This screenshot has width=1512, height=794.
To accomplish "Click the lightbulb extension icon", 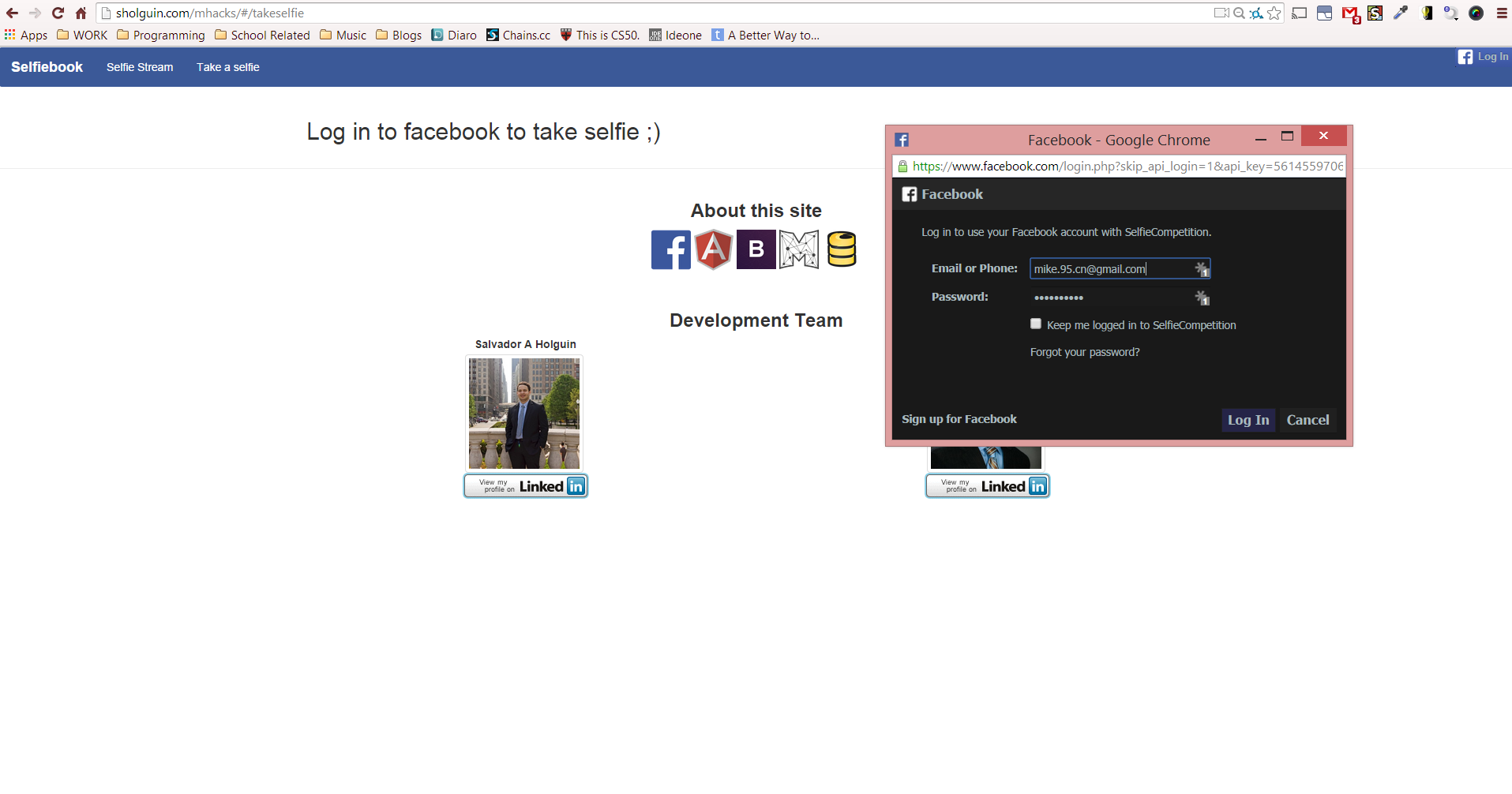I will point(1427,13).
